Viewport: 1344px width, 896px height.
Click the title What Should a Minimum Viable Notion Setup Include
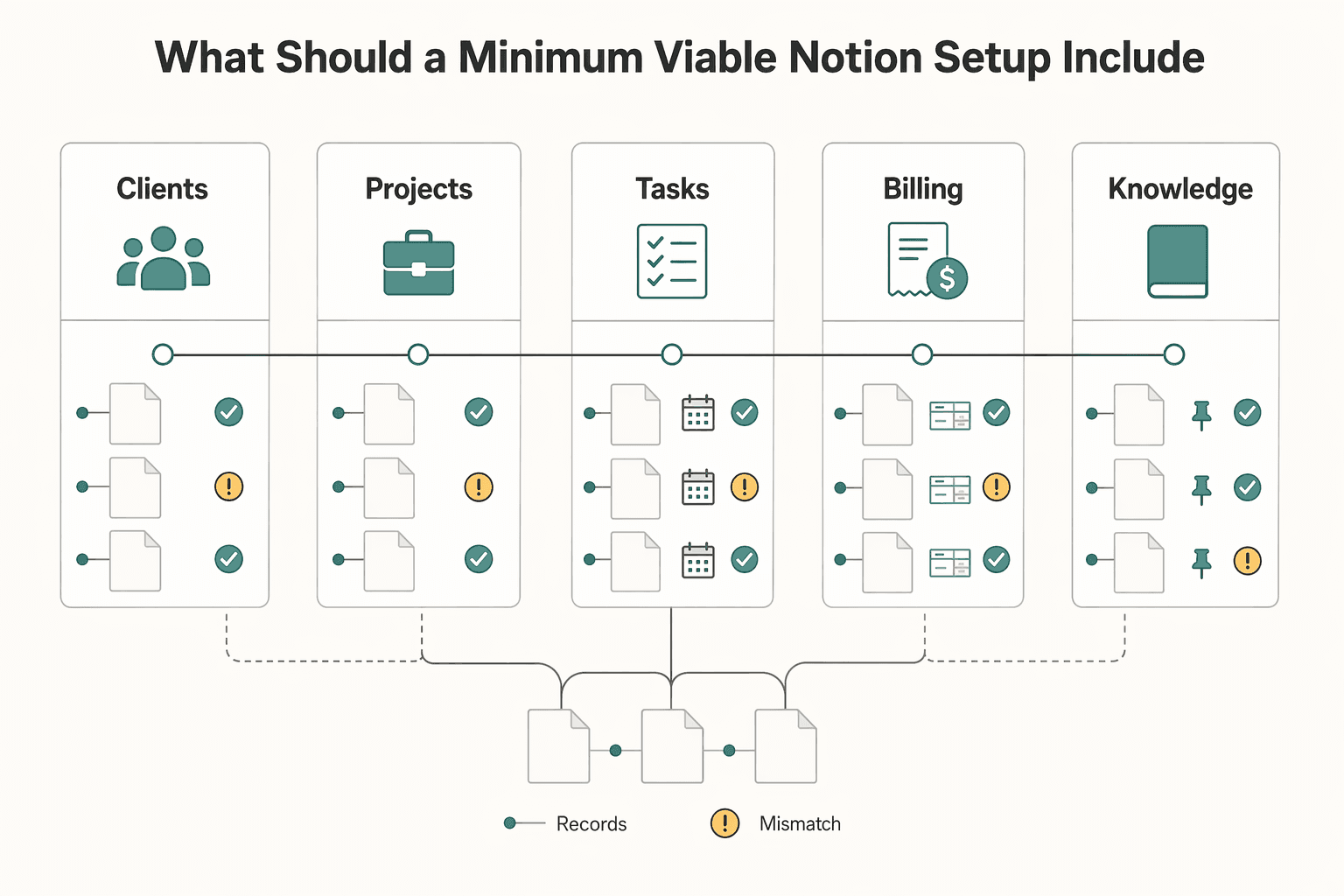click(x=680, y=58)
